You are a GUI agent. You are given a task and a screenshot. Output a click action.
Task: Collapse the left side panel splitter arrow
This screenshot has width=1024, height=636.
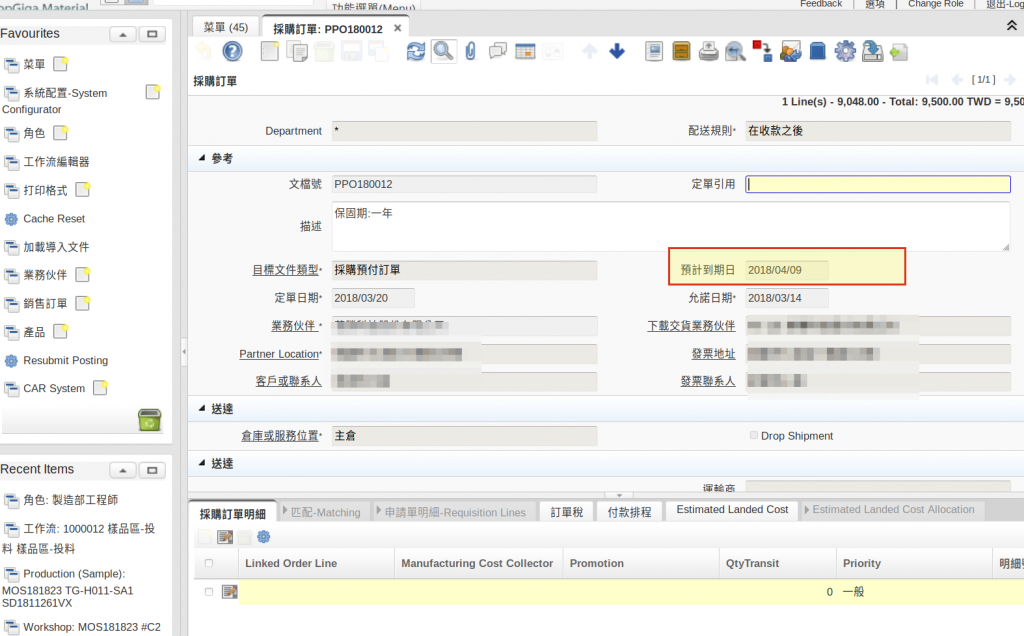point(184,351)
